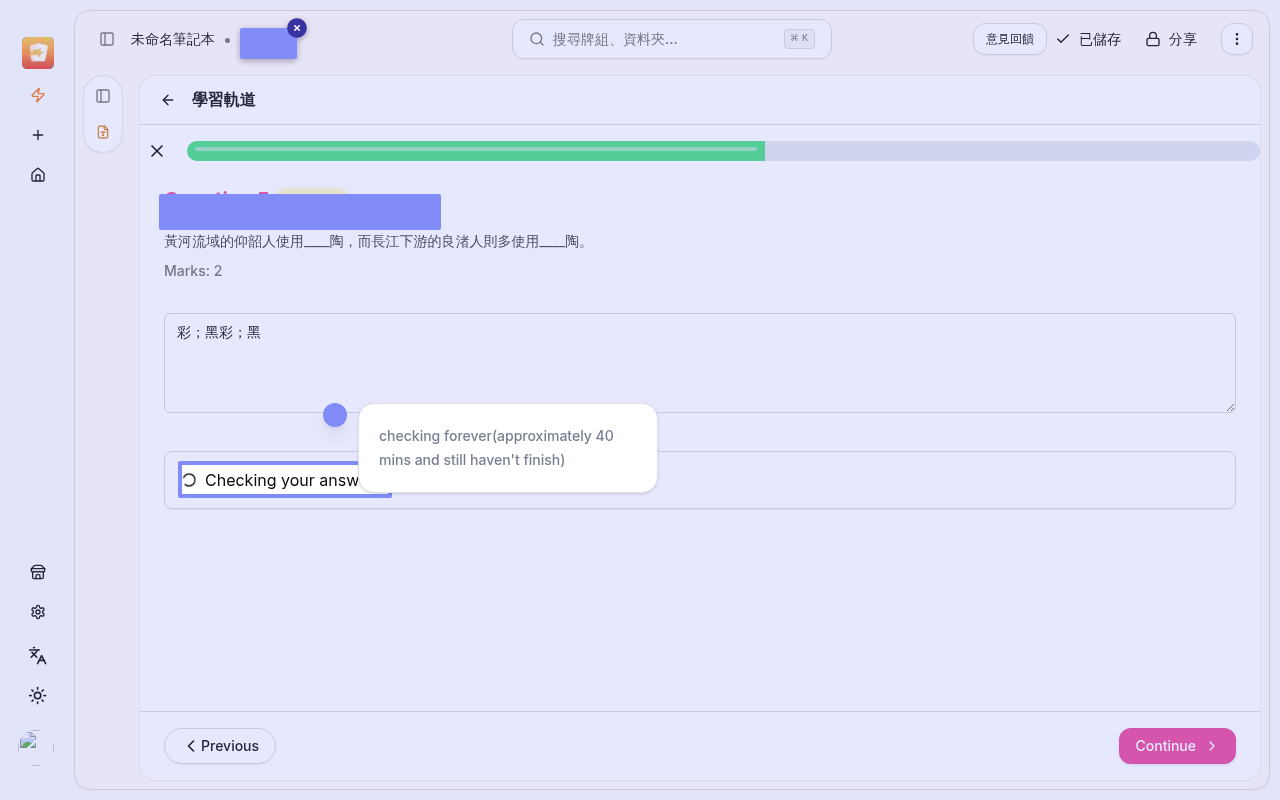Image resolution: width=1280 pixels, height=800 pixels.
Task: Click the Continue button
Action: (1177, 746)
